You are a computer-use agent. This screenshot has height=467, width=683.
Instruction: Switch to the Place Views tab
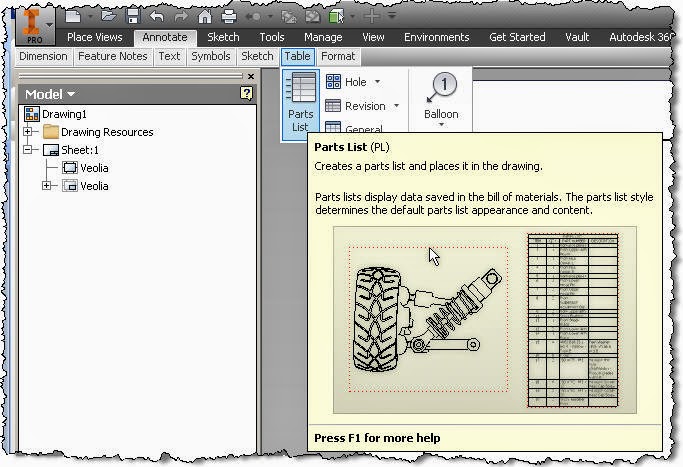click(95, 37)
